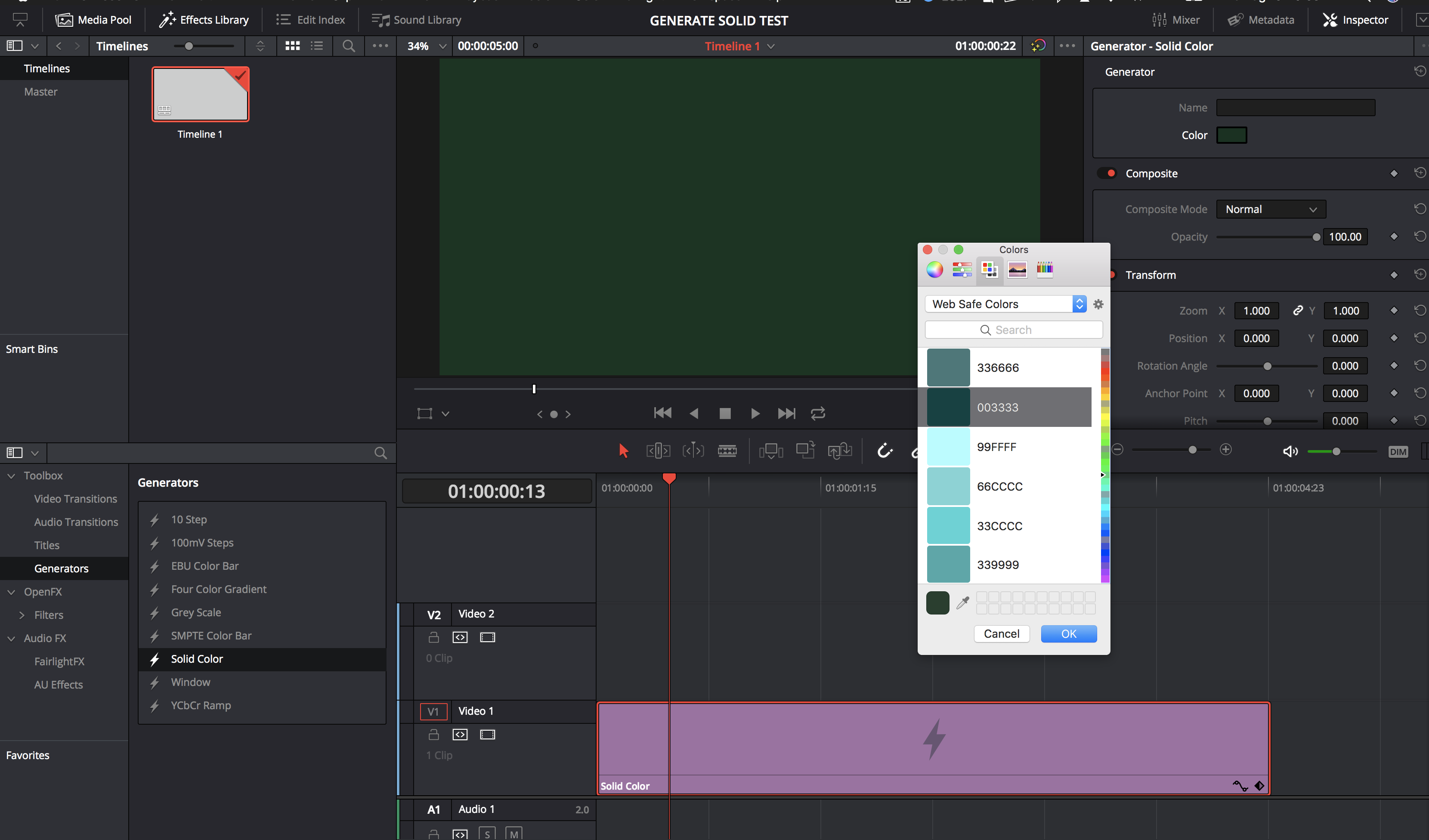This screenshot has width=1429, height=840.
Task: Collapse the OpenFX tree group
Action: click(11, 592)
